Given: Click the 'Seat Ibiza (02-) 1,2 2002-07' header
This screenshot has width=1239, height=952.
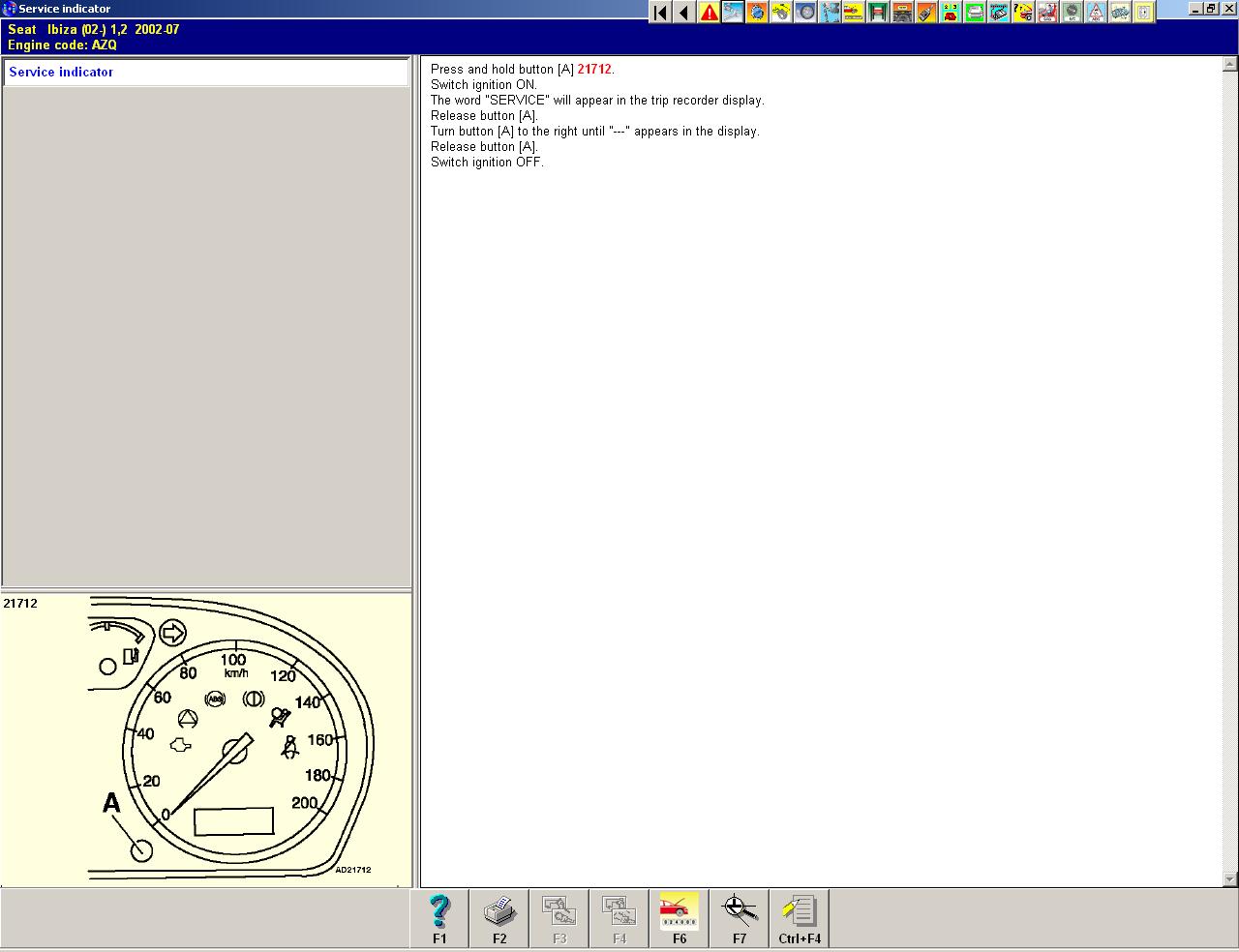Looking at the screenshot, I should coord(94,30).
